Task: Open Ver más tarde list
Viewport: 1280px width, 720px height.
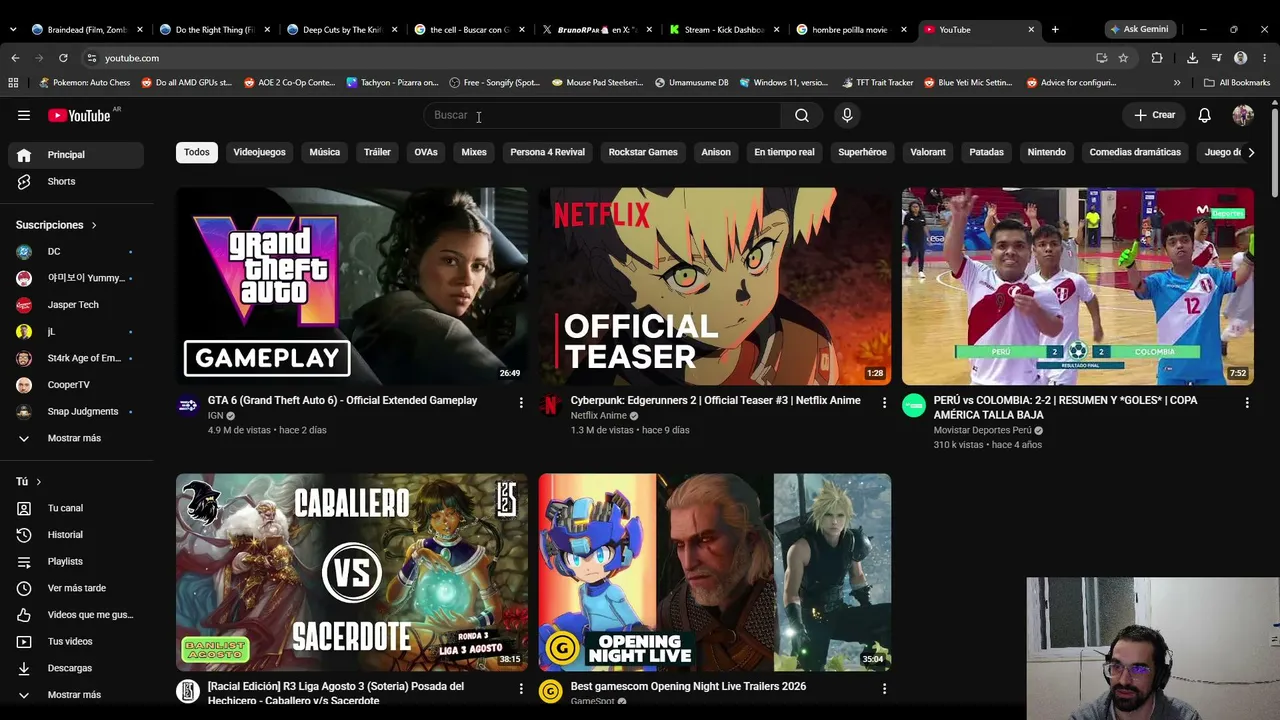Action: click(76, 588)
